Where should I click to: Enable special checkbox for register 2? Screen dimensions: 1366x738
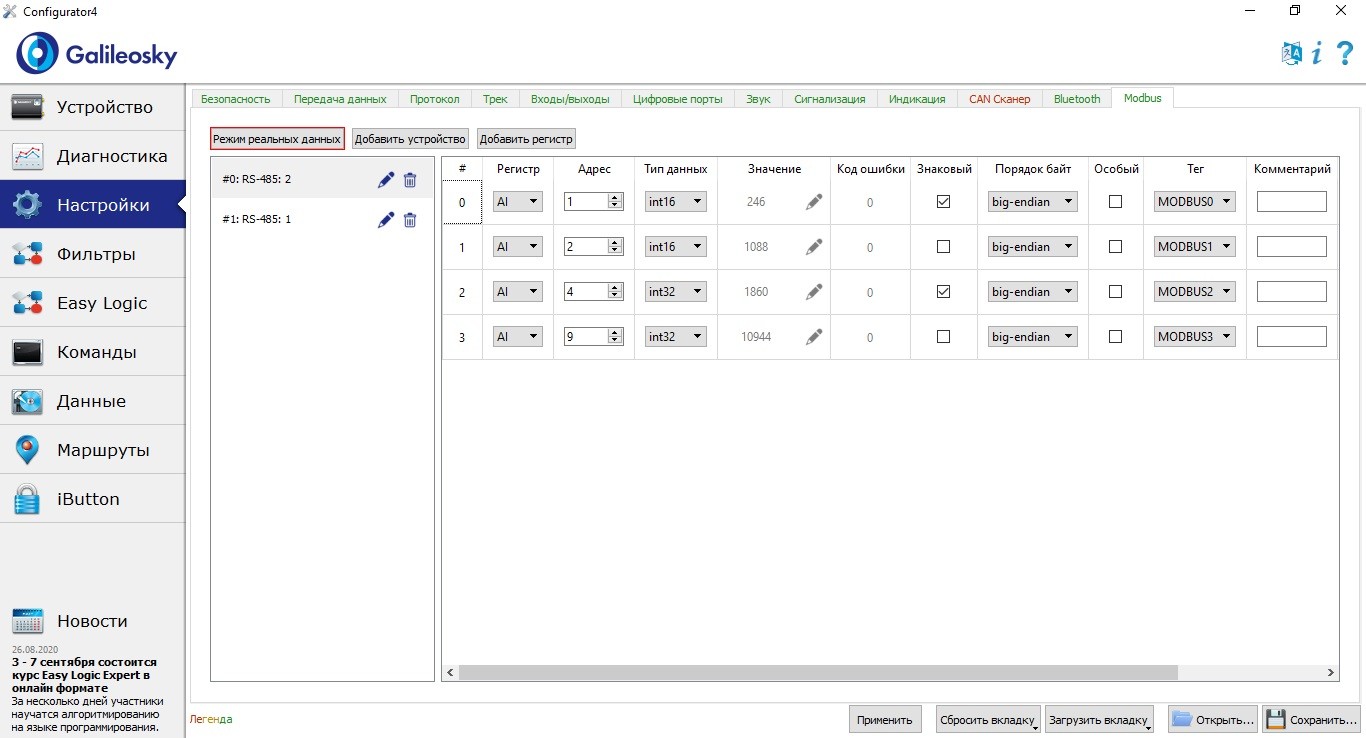pyautogui.click(x=1116, y=292)
